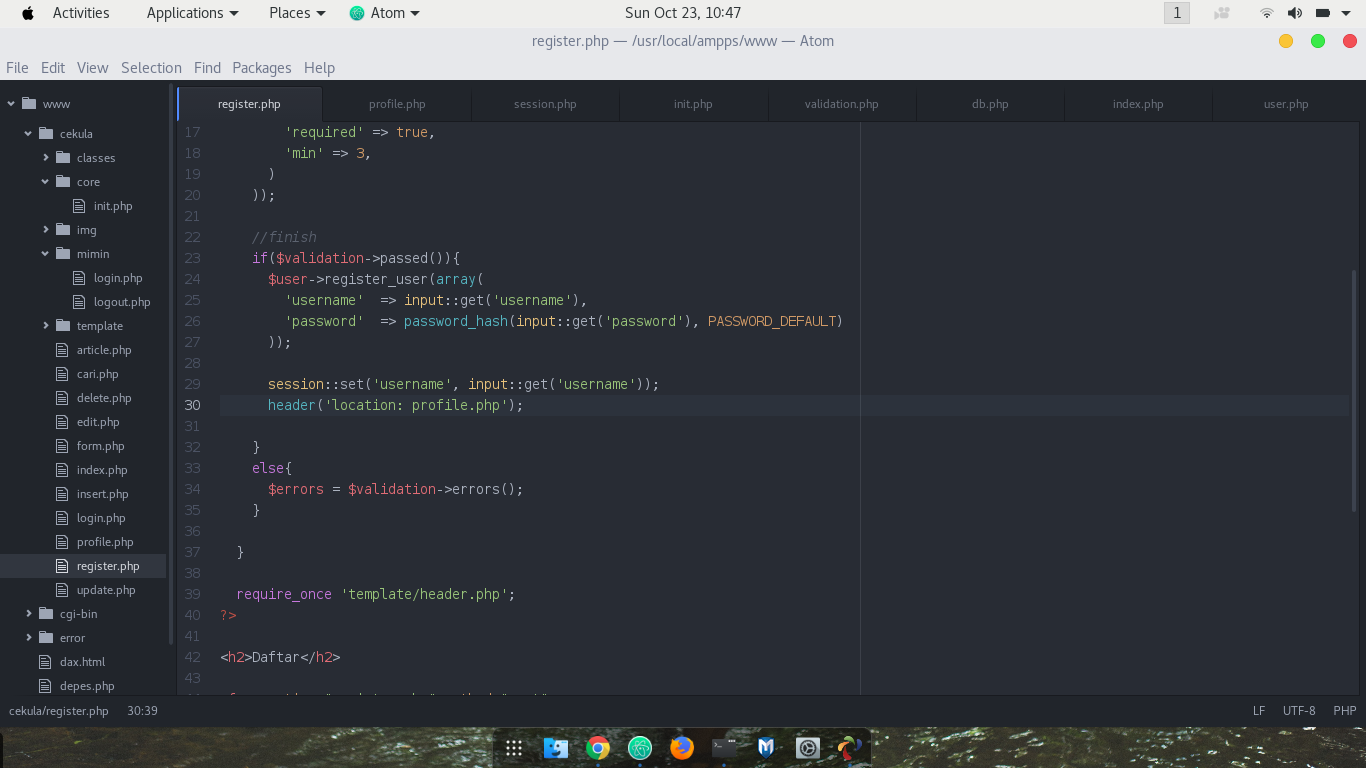Launch Firefox from the dock
The image size is (1366, 768).
(682, 748)
